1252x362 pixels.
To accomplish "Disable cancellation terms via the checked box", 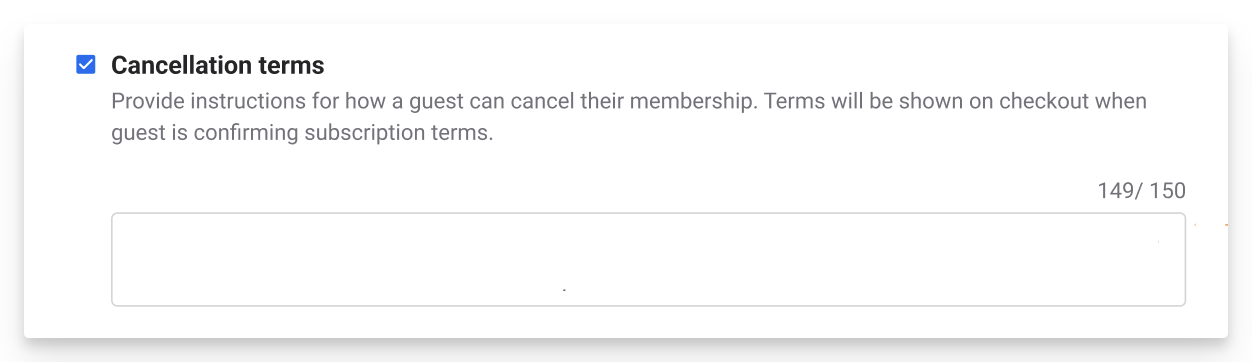I will point(86,65).
